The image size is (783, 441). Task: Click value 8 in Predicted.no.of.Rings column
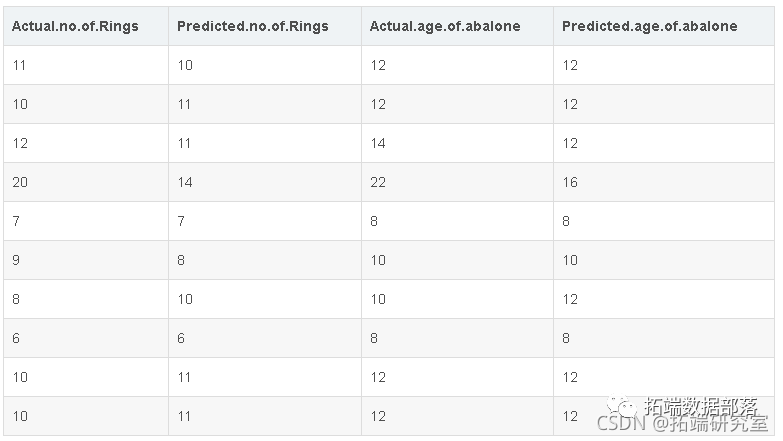tap(181, 260)
